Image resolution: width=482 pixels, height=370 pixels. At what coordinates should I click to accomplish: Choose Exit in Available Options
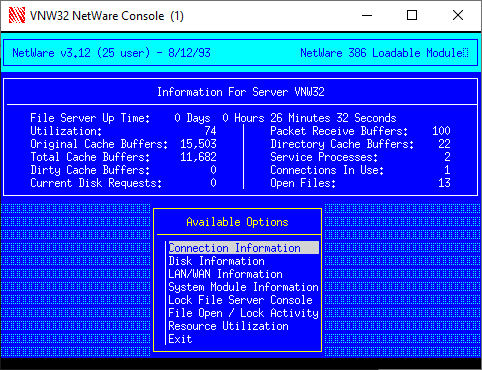click(x=180, y=339)
